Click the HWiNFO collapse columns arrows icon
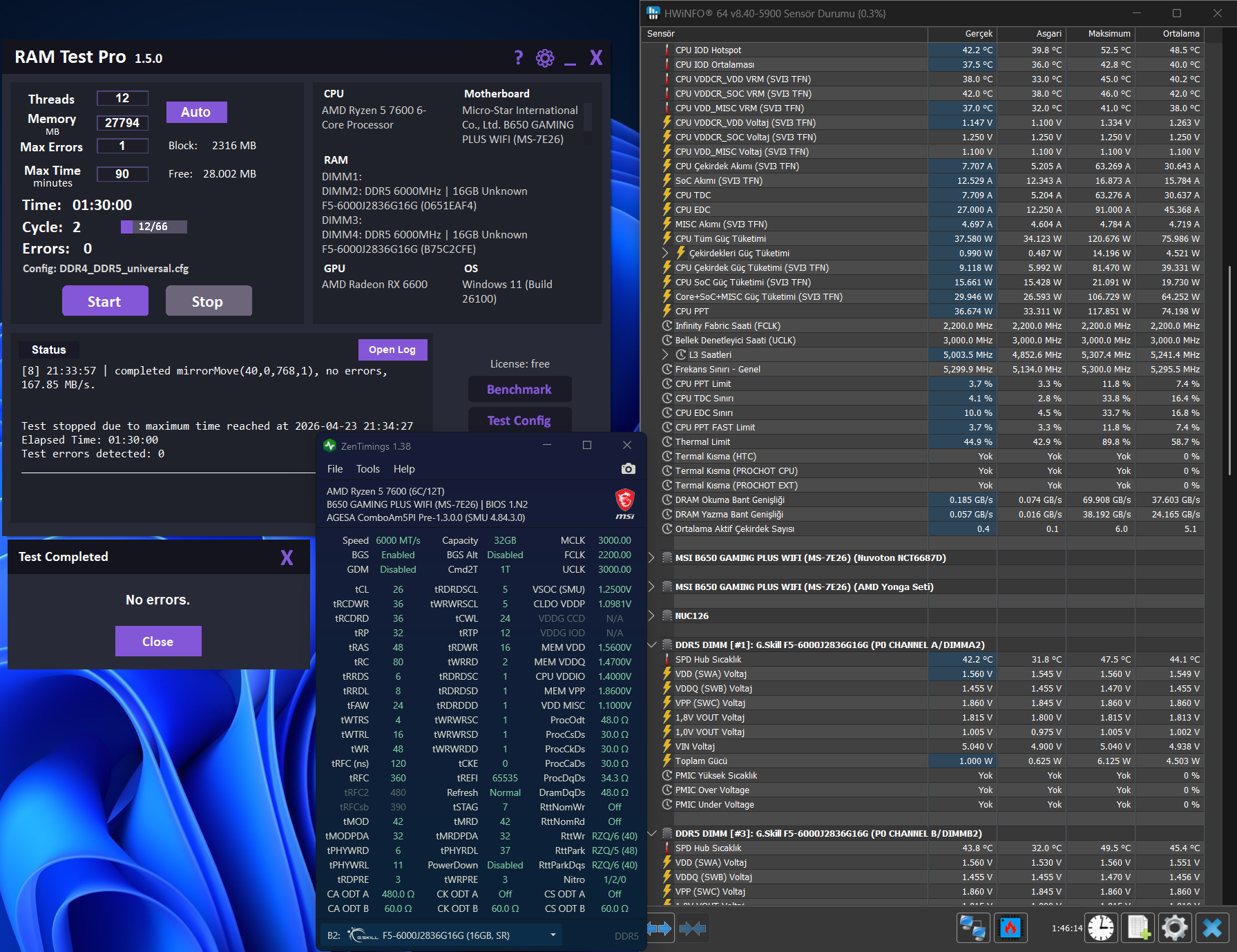This screenshot has width=1237, height=952. [693, 929]
